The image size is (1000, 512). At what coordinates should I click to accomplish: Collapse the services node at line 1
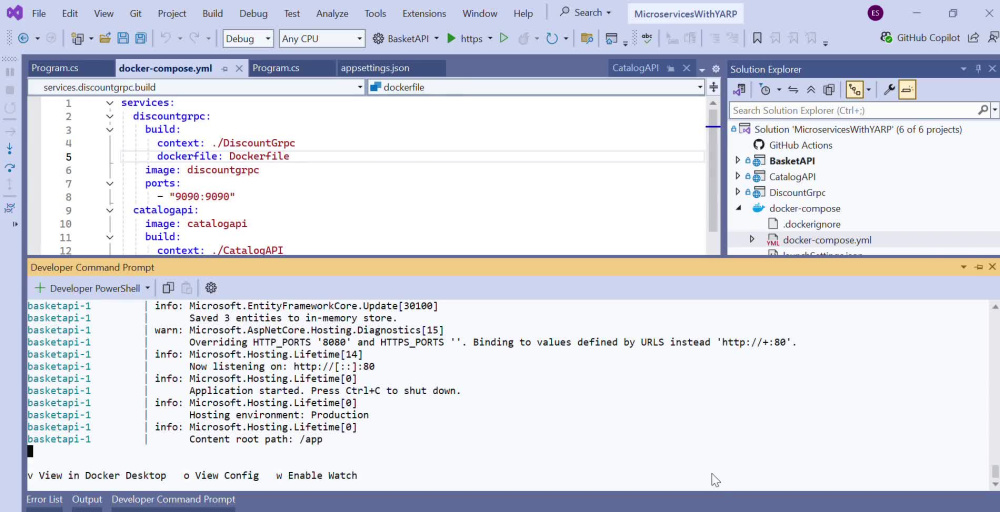[x=110, y=103]
